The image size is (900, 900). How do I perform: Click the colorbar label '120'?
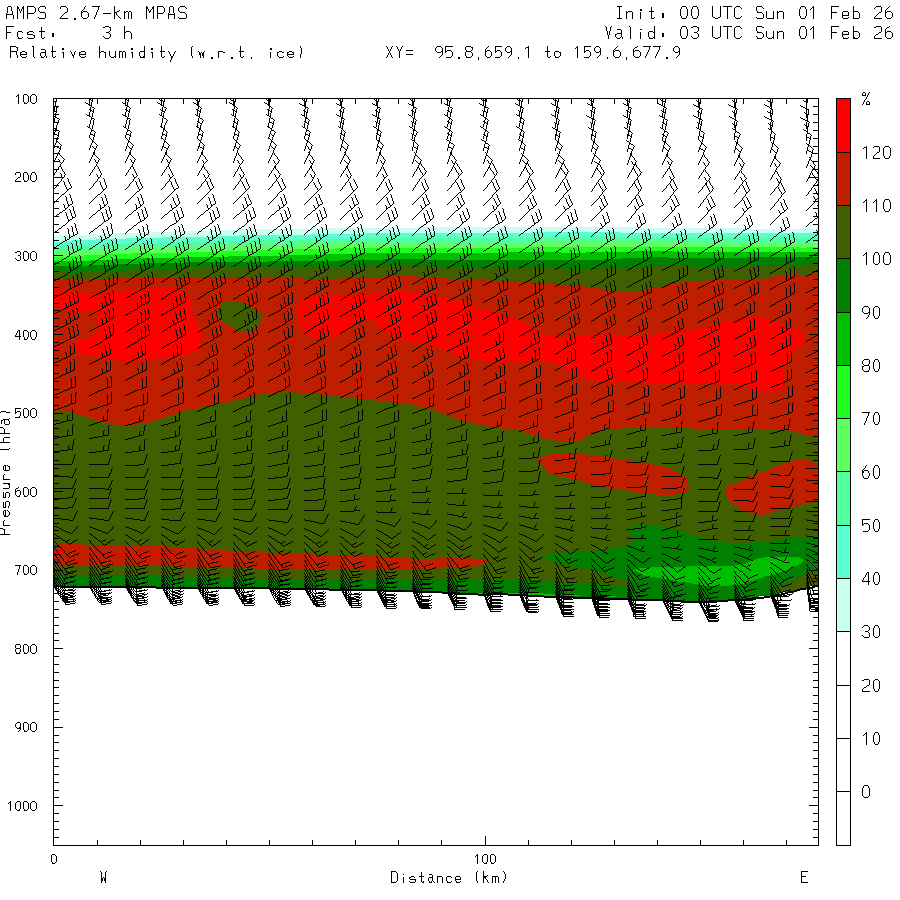(876, 153)
